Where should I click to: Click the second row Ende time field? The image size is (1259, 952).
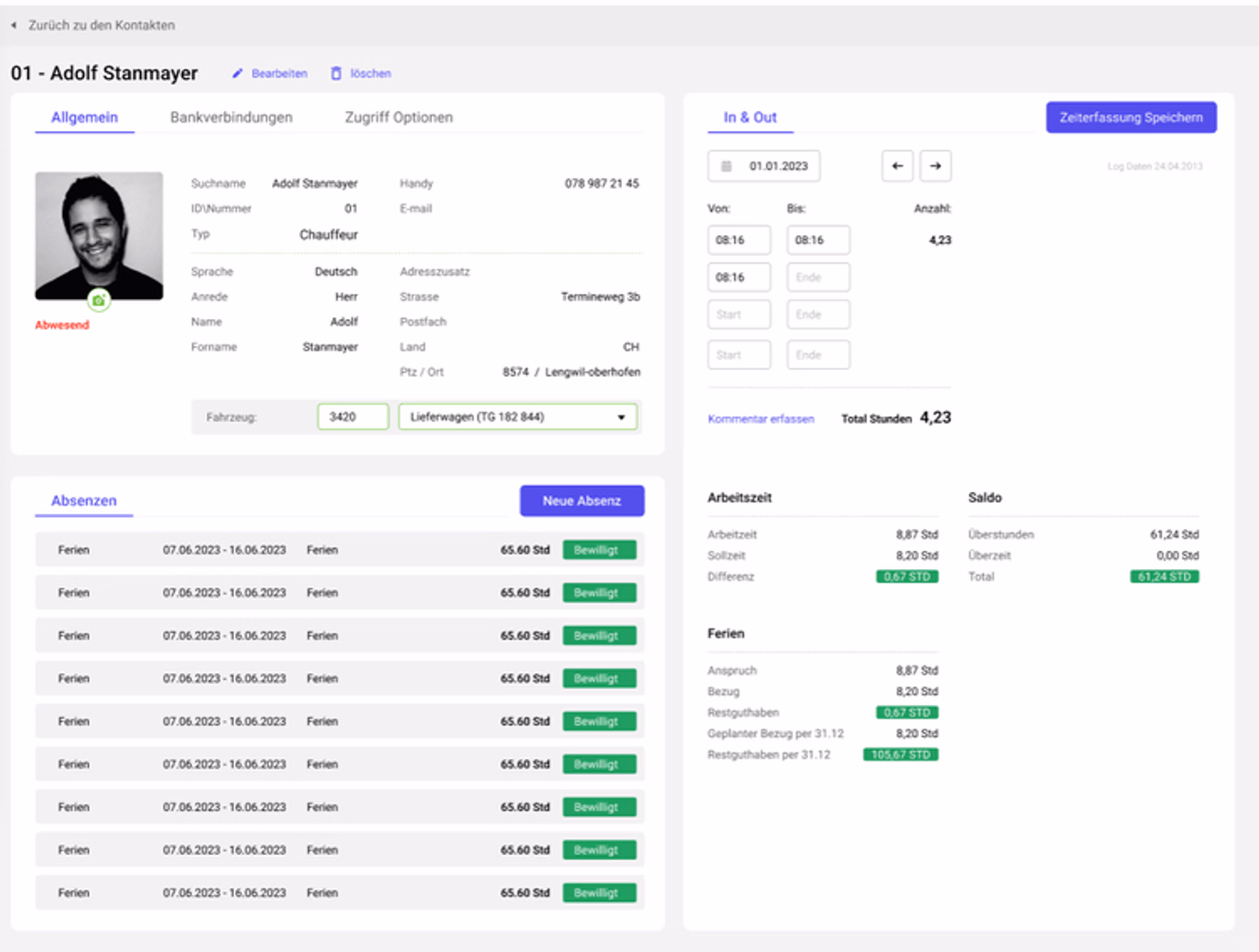point(817,277)
